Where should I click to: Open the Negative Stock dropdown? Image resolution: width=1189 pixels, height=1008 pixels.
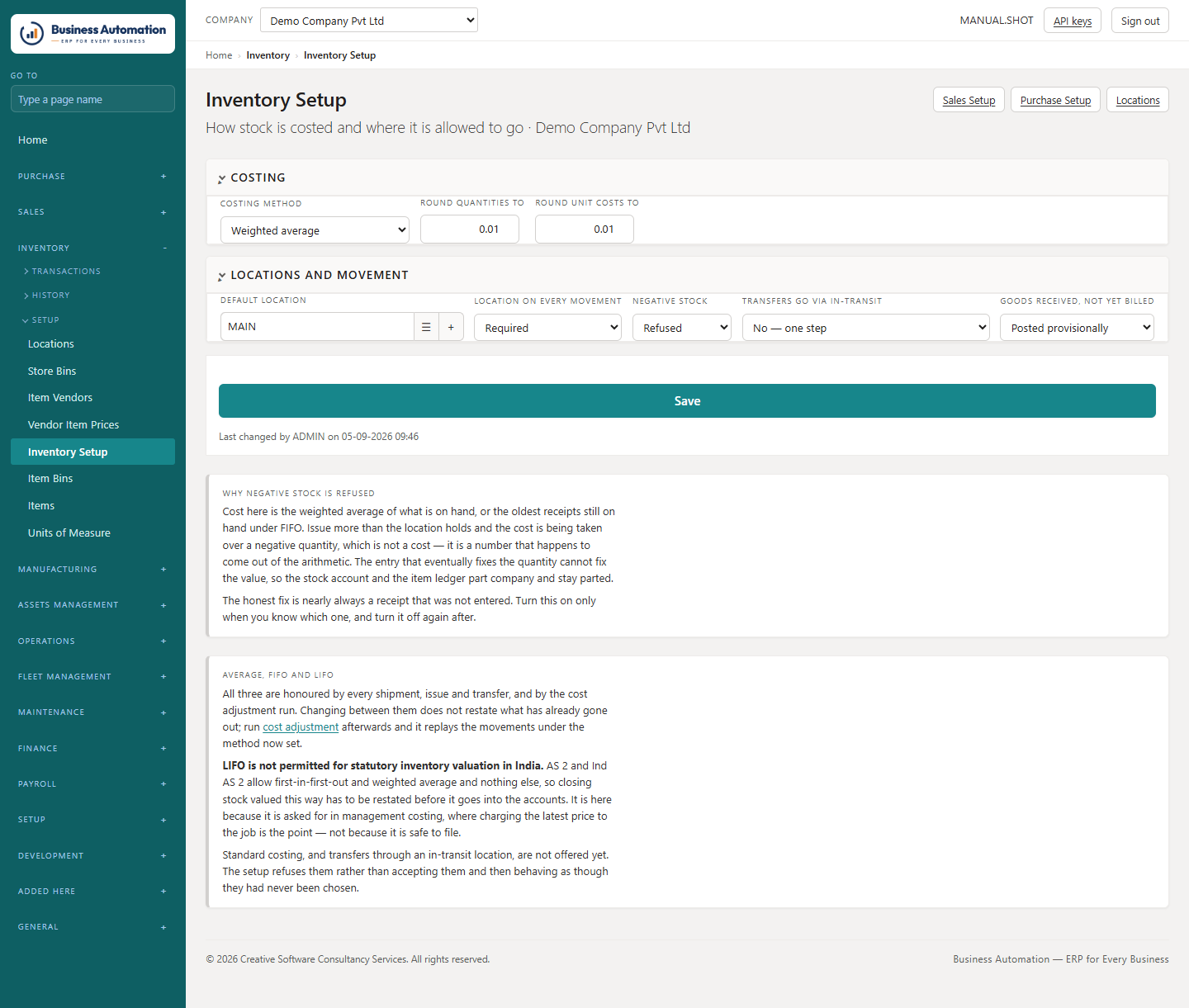tap(682, 328)
